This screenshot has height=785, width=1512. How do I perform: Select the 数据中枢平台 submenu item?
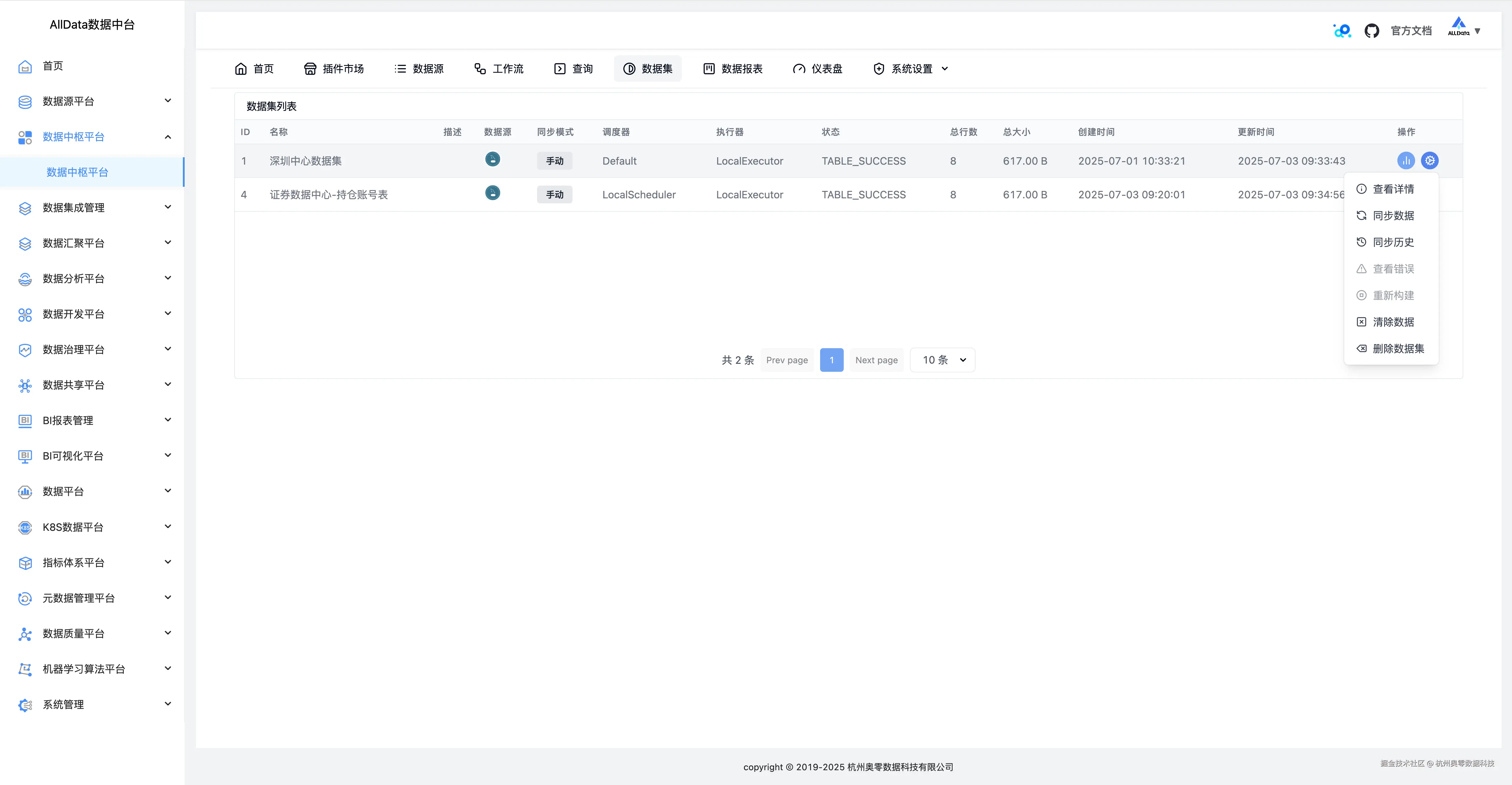(x=77, y=172)
